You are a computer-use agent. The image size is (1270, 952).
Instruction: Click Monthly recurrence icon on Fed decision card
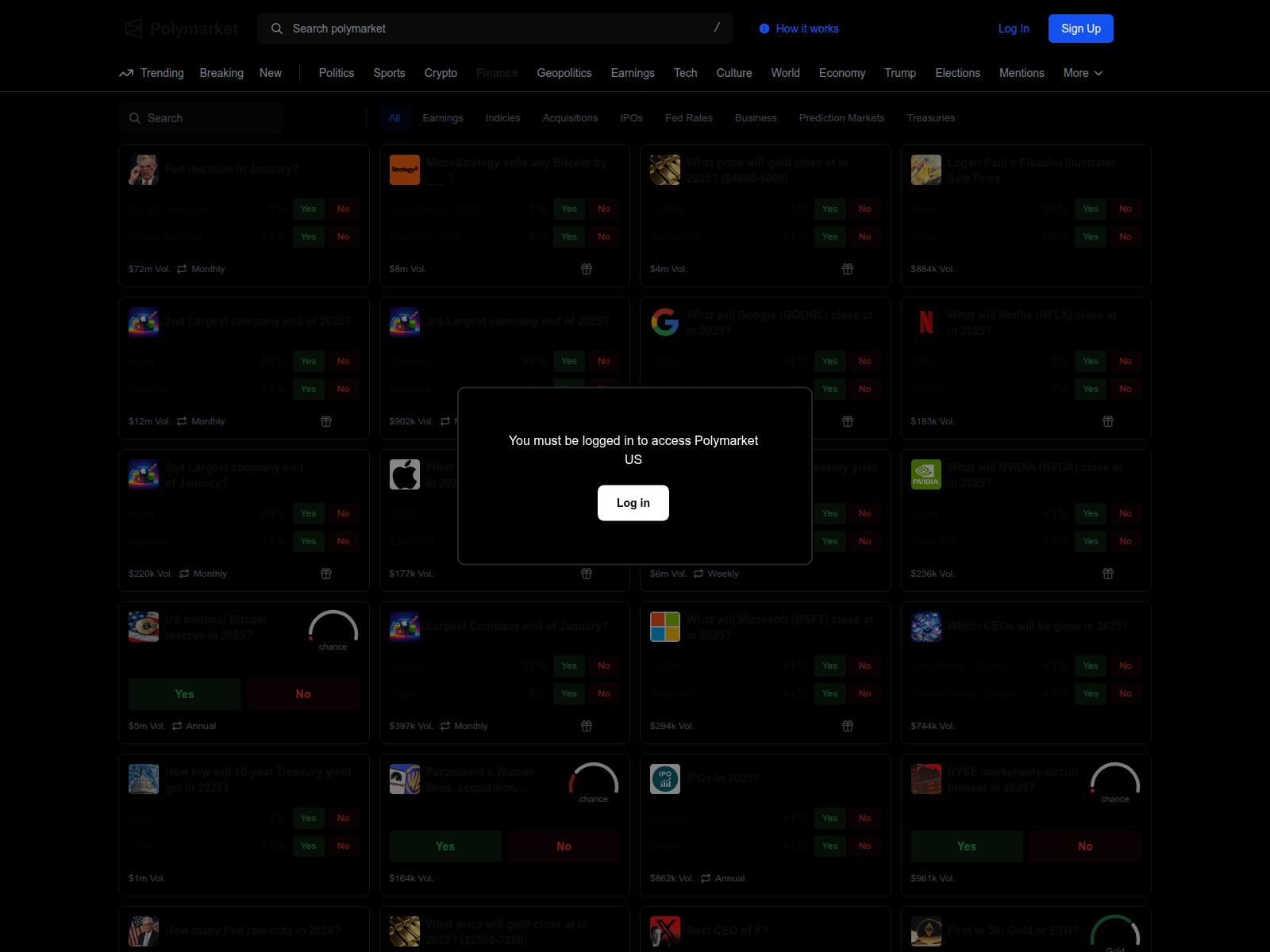(182, 269)
